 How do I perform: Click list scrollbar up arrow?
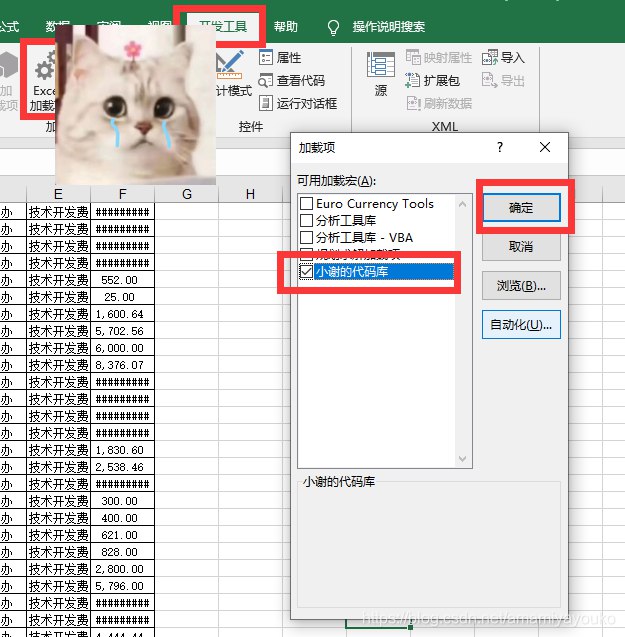462,204
